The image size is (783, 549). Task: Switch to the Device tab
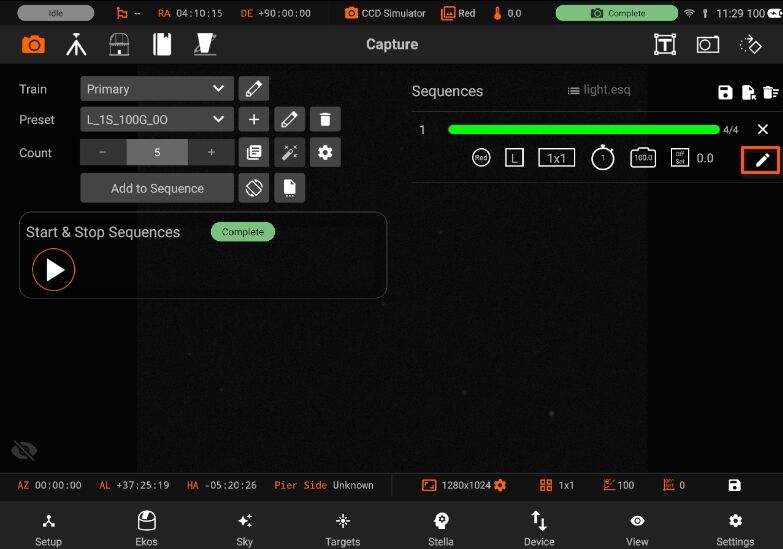coord(539,530)
